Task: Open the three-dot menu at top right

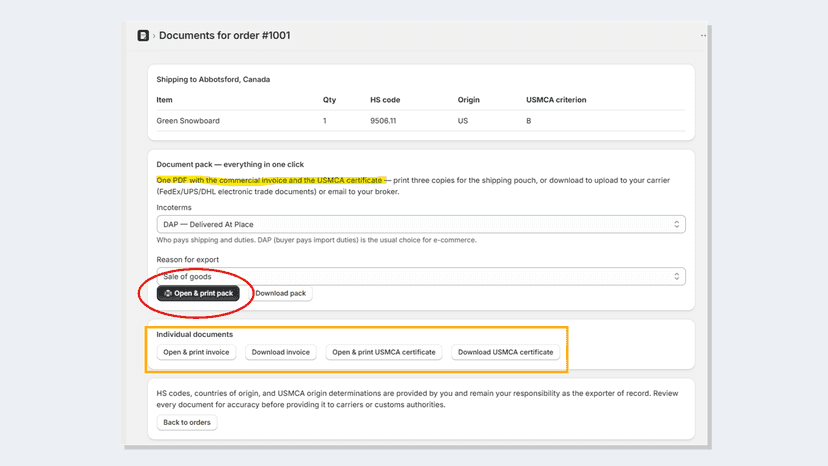Action: pos(703,35)
